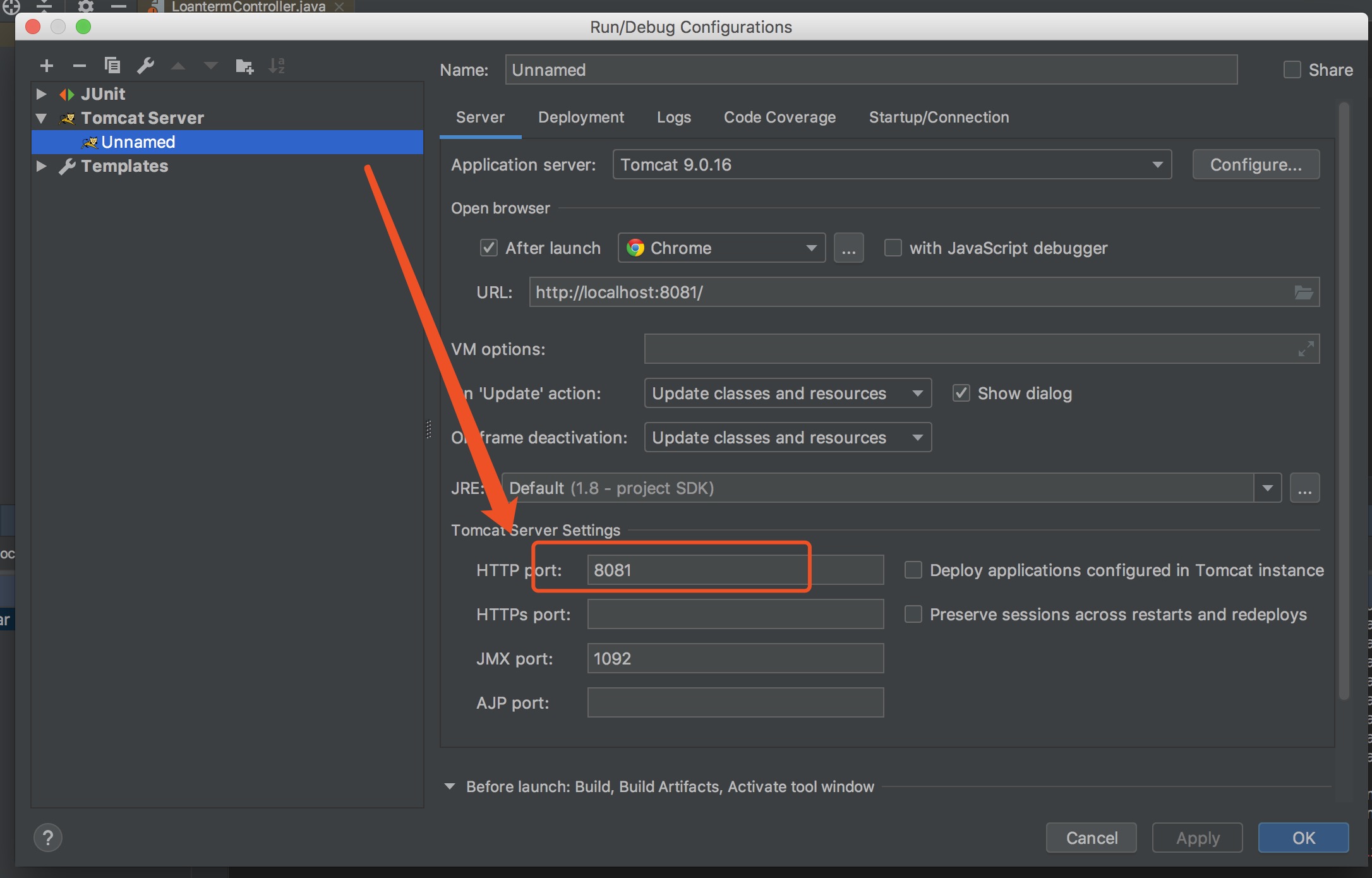
Task: Expand the JUnit tree node
Action: [42, 94]
